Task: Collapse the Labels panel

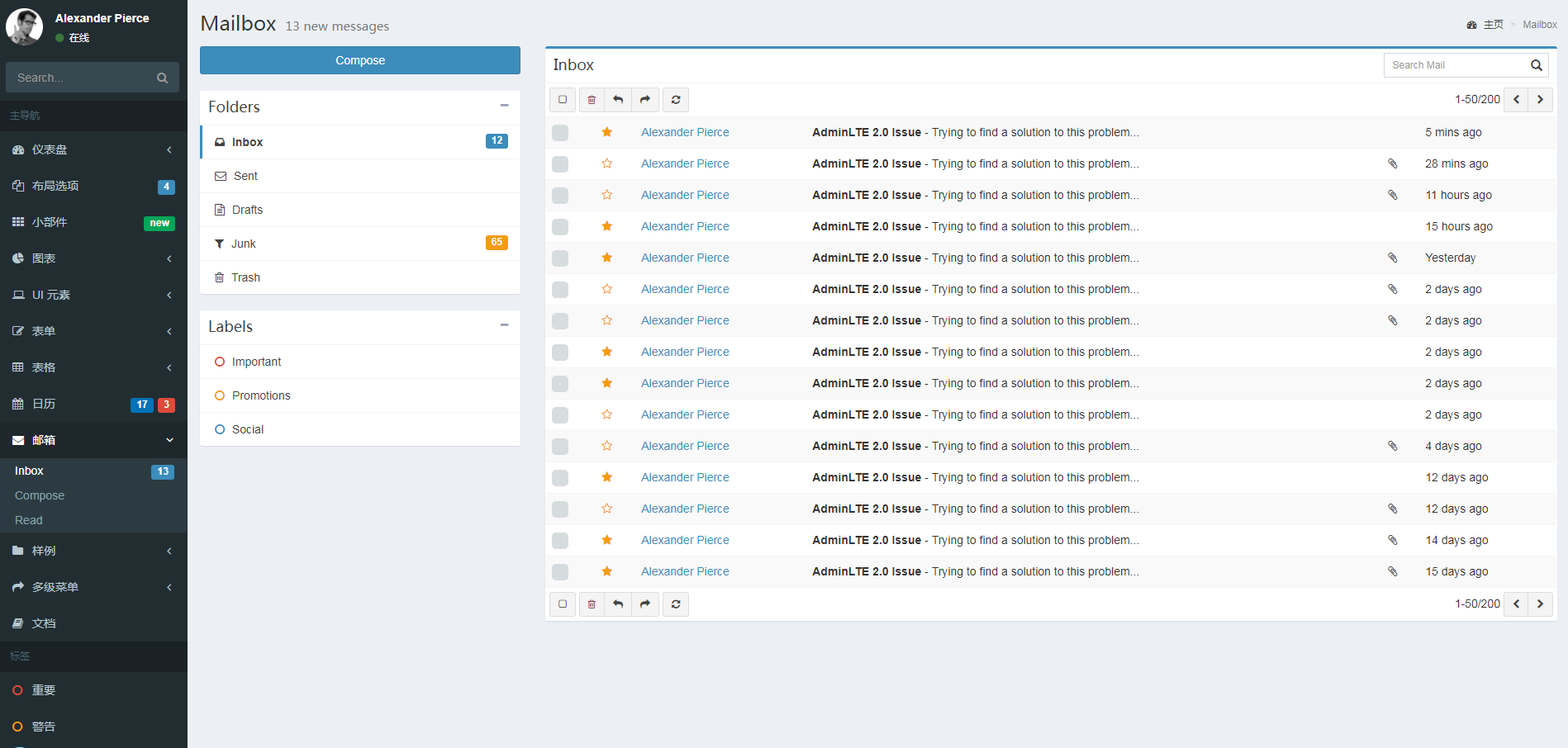Action: [x=504, y=325]
